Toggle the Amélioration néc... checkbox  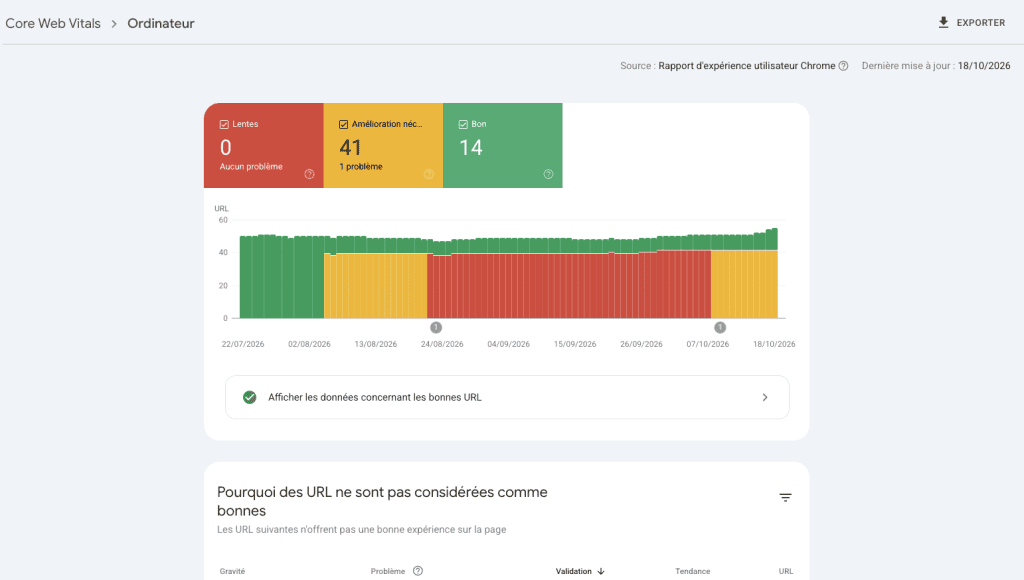(x=344, y=124)
